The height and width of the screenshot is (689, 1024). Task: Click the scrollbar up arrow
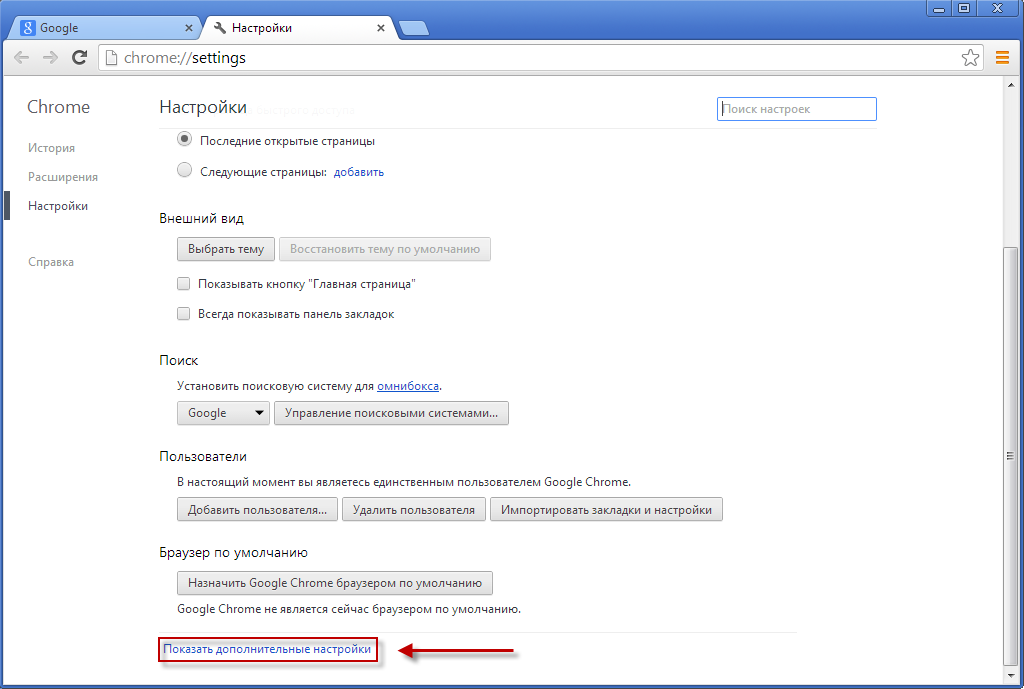click(x=1010, y=85)
